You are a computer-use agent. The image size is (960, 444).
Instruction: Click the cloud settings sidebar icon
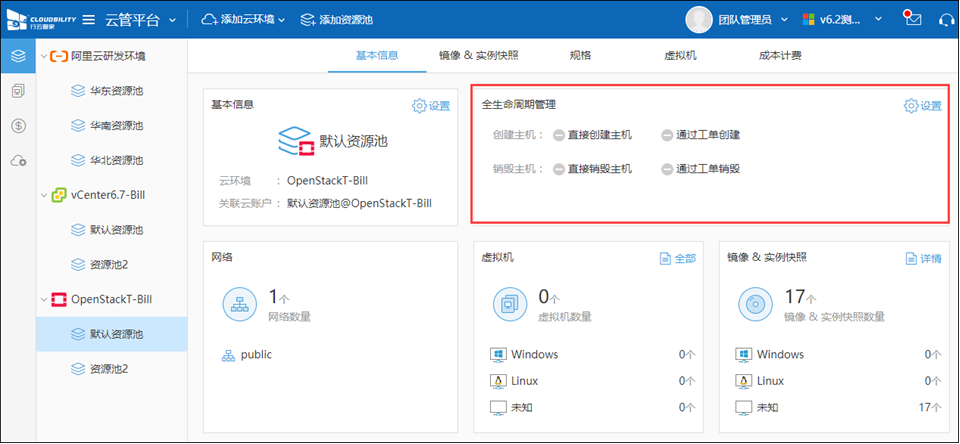click(x=18, y=160)
